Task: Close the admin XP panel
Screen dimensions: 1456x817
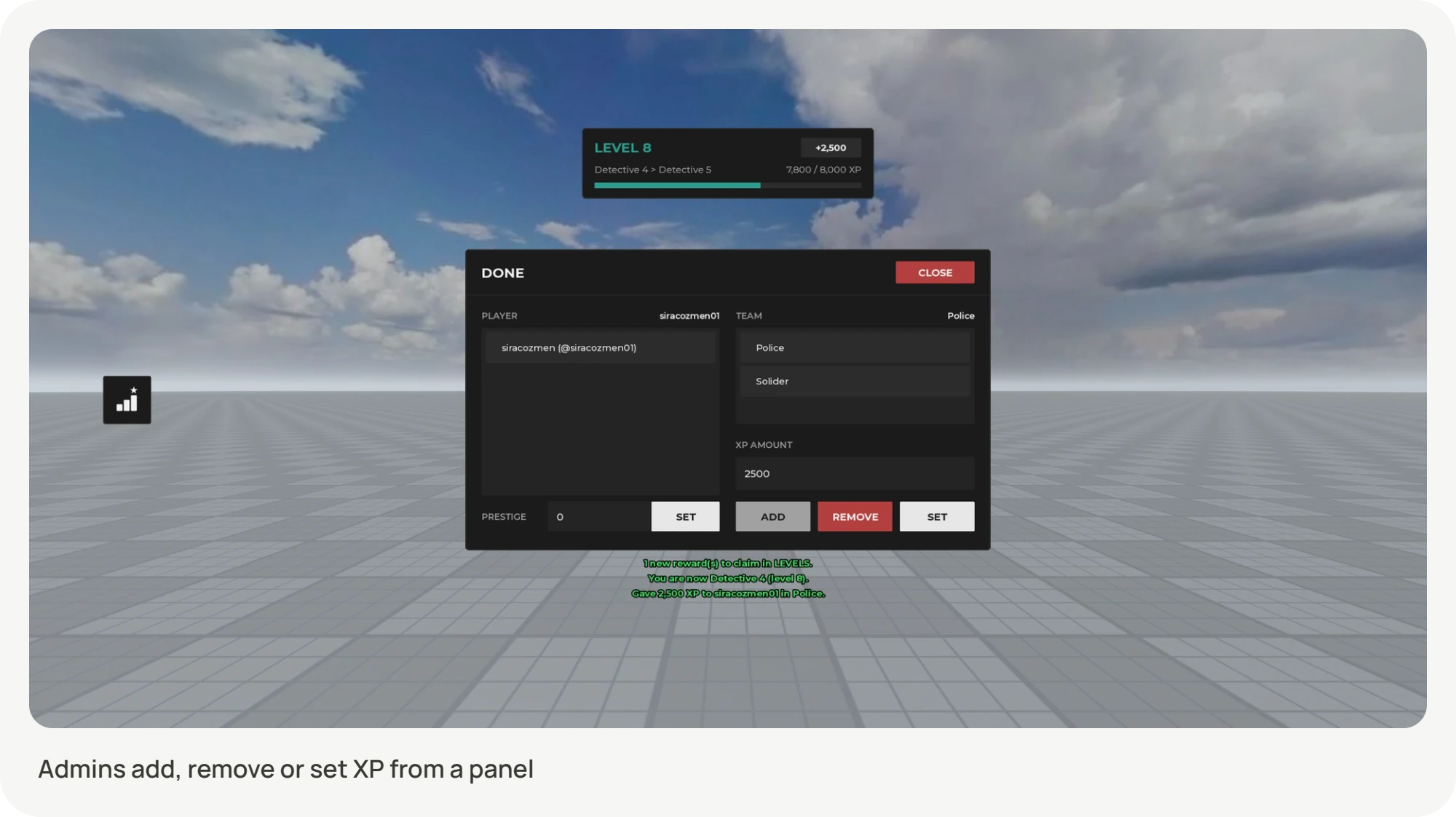Action: pyautogui.click(x=935, y=272)
